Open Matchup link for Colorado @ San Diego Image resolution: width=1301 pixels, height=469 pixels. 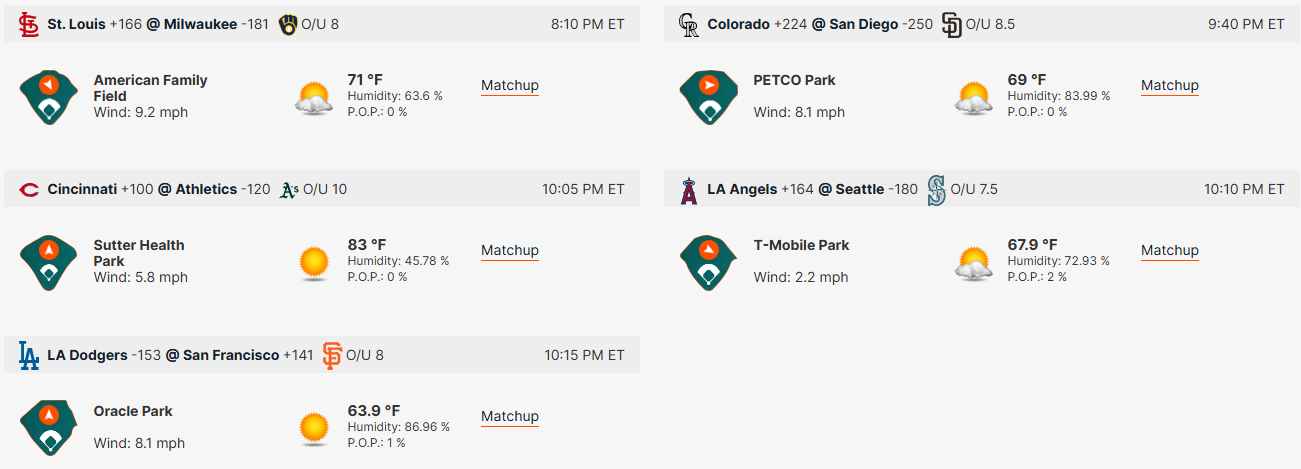[1170, 86]
